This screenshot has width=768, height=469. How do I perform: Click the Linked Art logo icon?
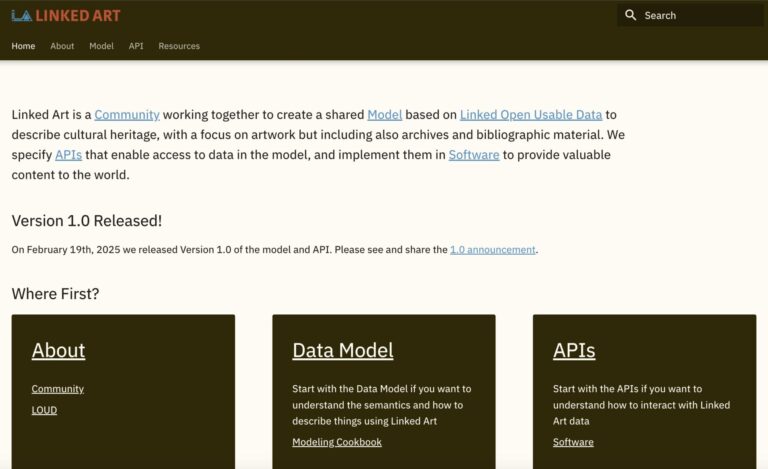22,16
